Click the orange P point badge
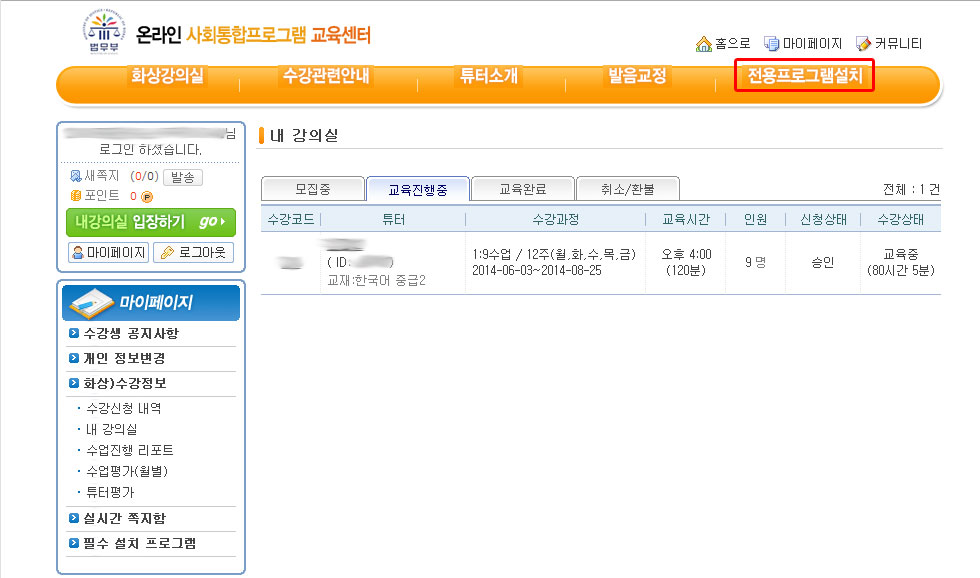The height and width of the screenshot is (578, 980). [x=147, y=196]
